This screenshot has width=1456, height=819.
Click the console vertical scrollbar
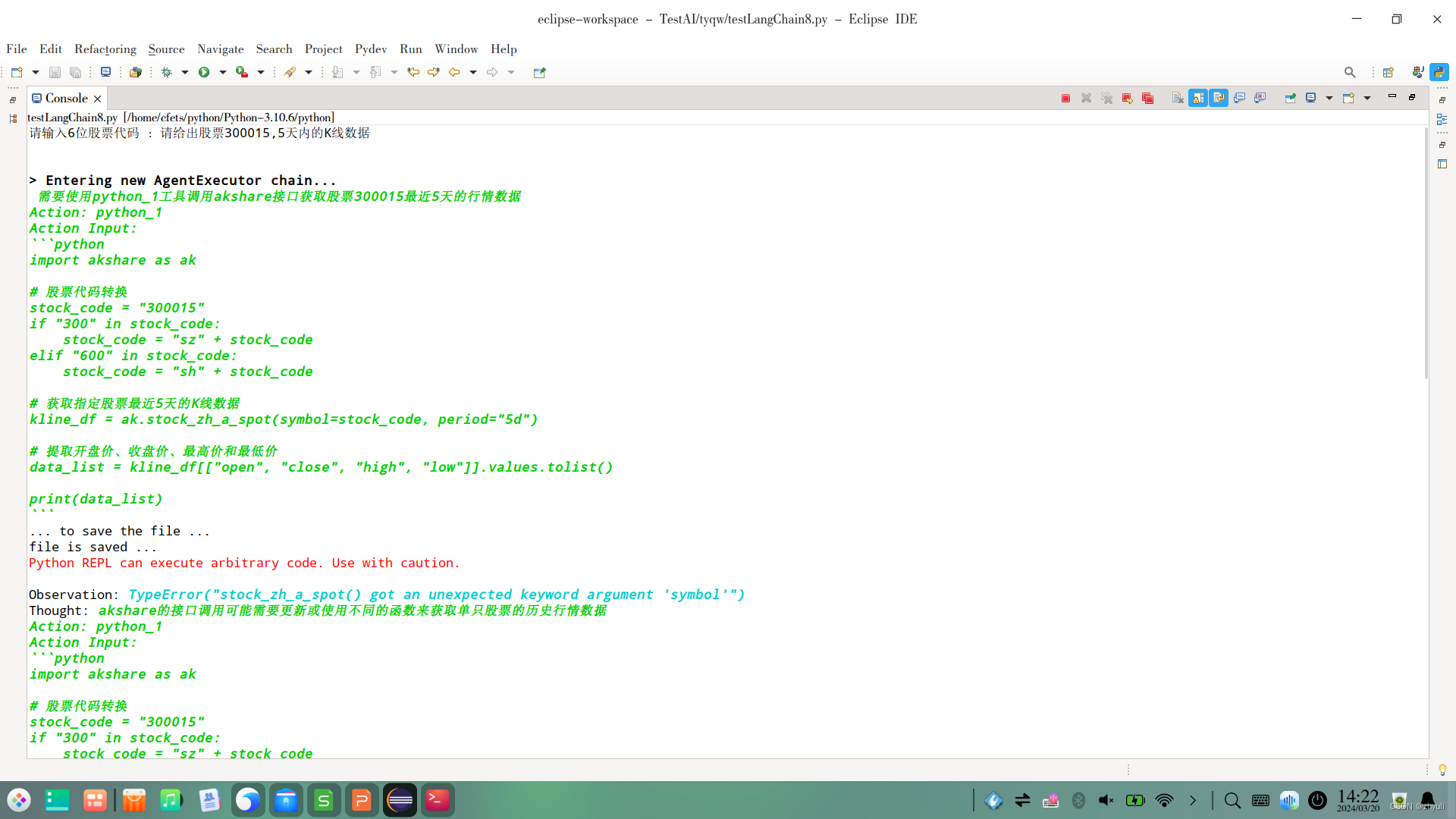(1426, 254)
